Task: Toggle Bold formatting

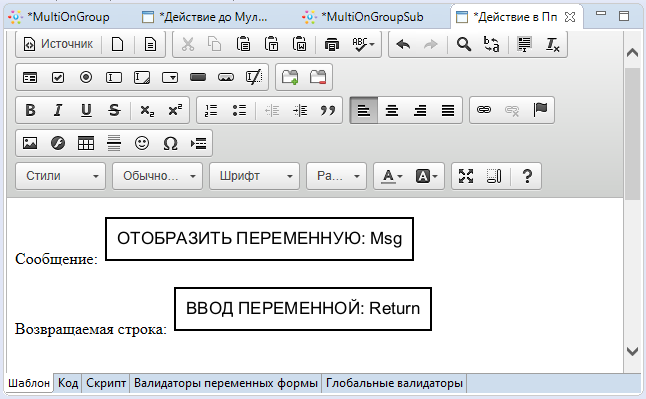Action: coord(30,110)
